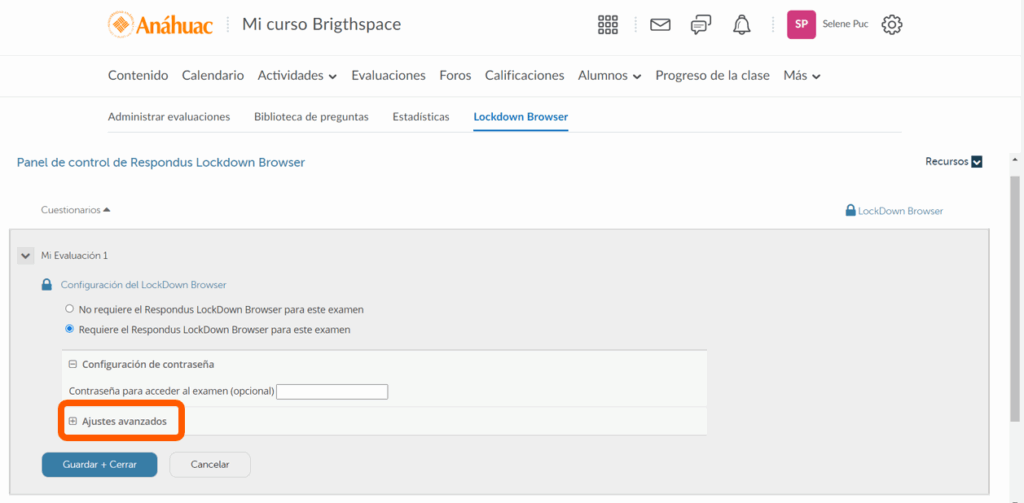Select 'Requiere el Respondus LockDown Browser' option
Screen dimensions: 1024x503
click(x=70, y=329)
